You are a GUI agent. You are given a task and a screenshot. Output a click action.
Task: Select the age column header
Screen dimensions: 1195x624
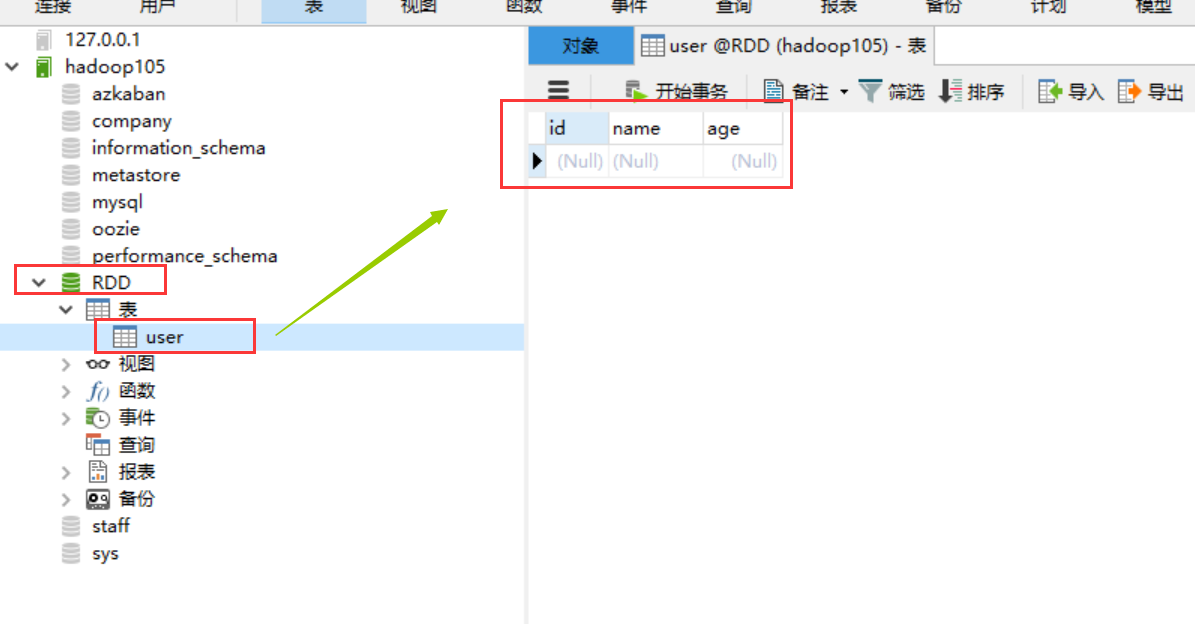click(x=743, y=128)
